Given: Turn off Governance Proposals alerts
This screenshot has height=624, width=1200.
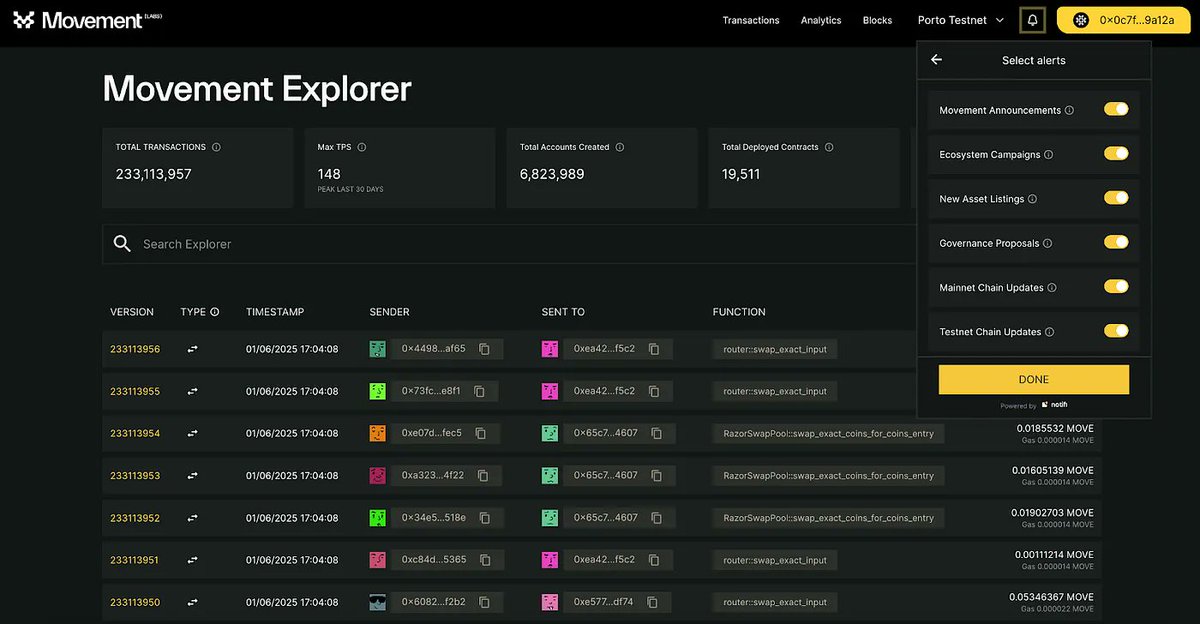Looking at the screenshot, I should [1116, 242].
